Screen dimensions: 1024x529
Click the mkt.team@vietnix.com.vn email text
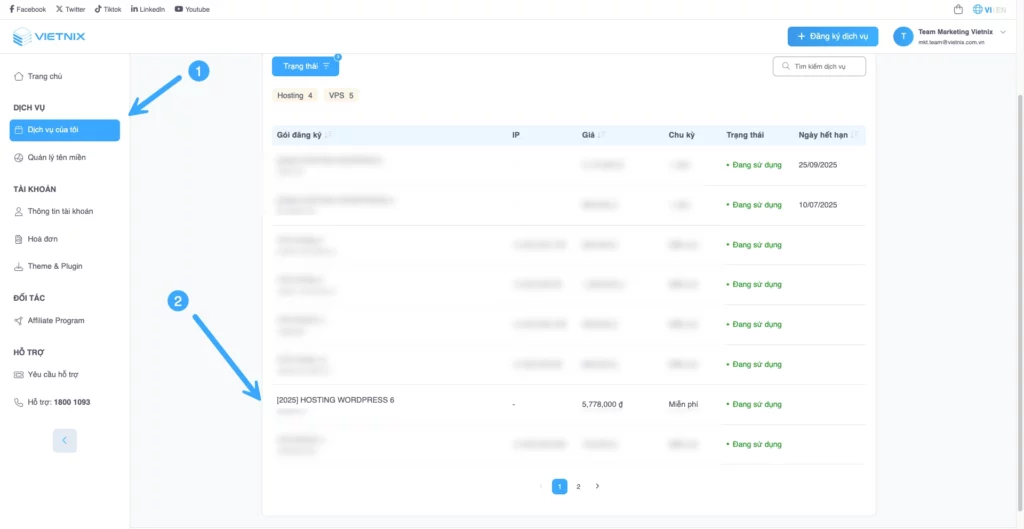tap(951, 42)
